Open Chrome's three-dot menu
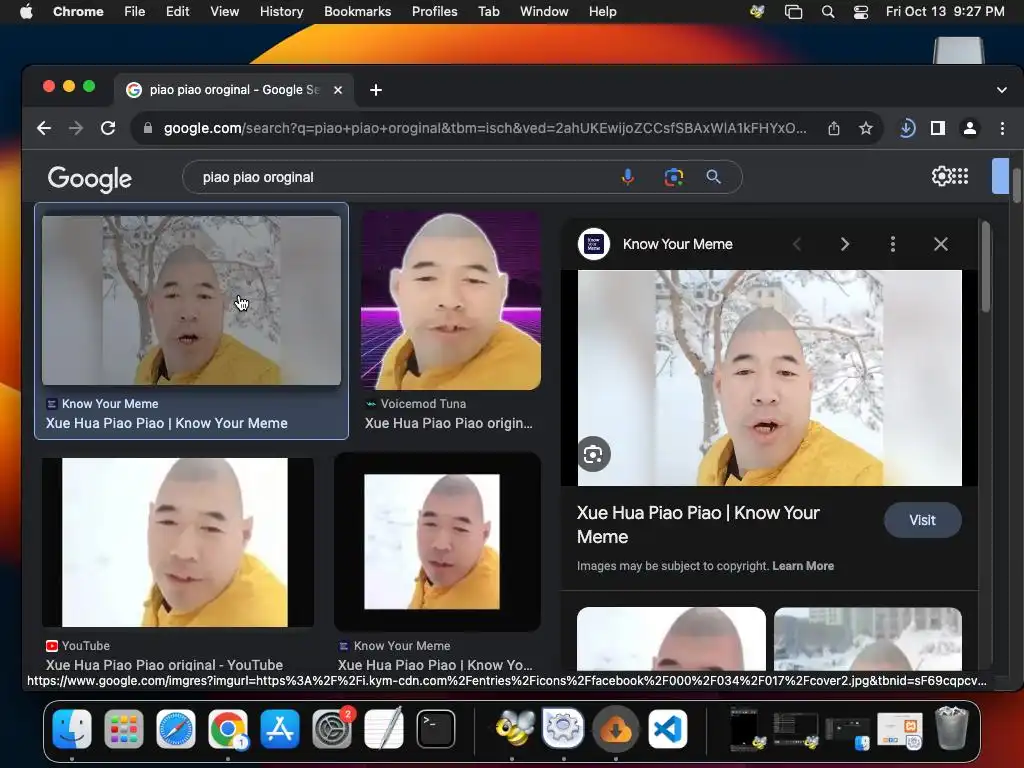Screen dimensions: 1024x768 [1002, 128]
